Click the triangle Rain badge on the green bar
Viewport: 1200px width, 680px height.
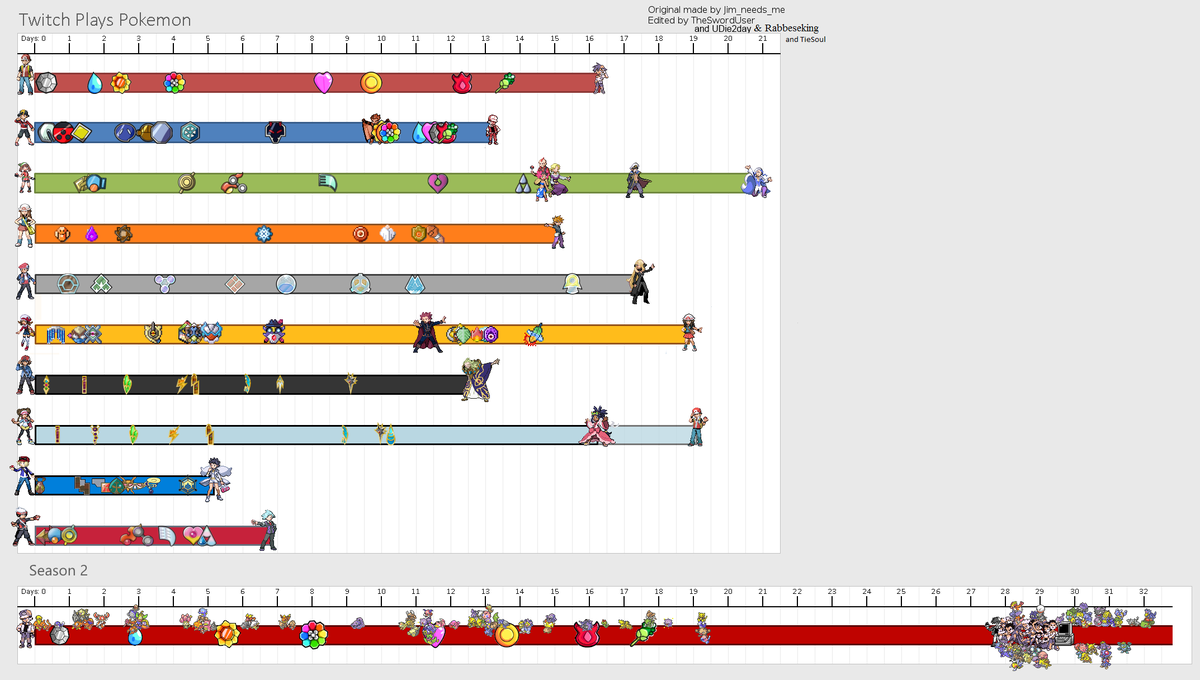(x=524, y=184)
